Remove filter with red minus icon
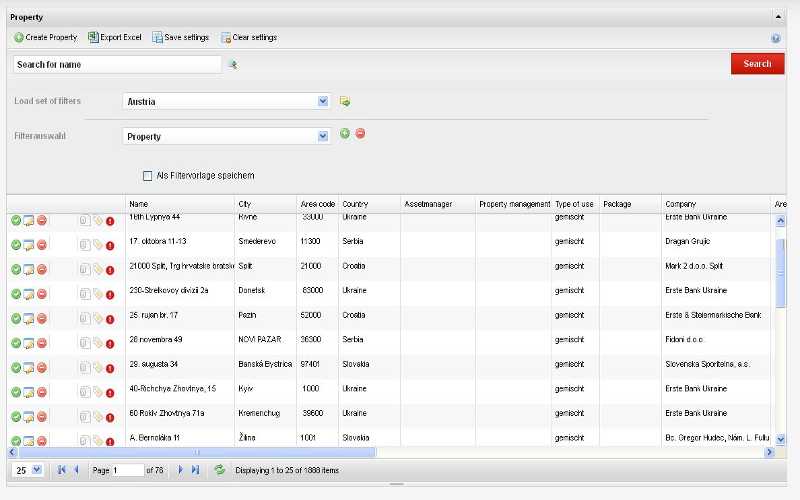Viewport: 800px width, 500px height. point(360,134)
